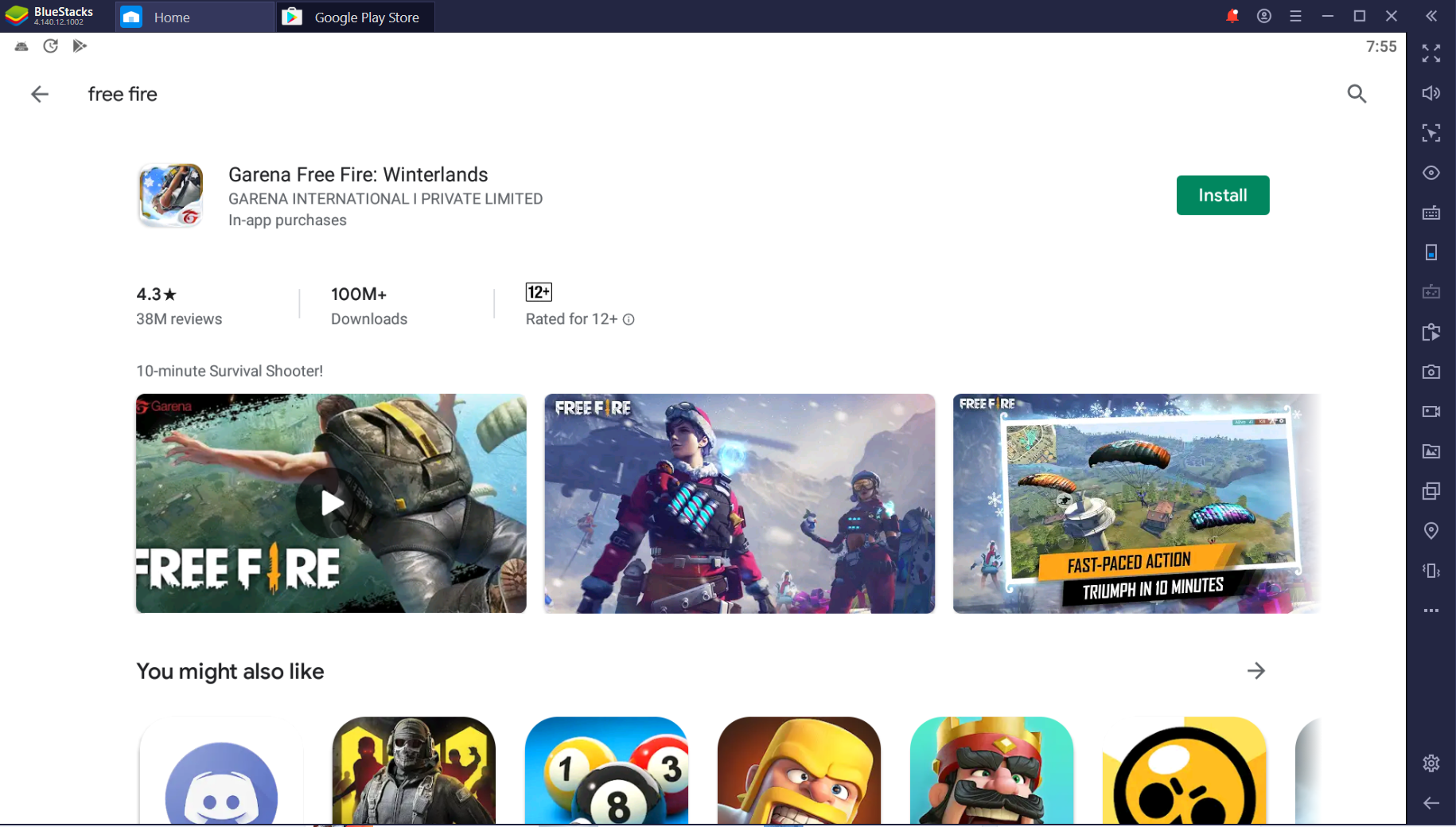Screen dimensions: 1456x827
Task: Collapse the BlueStacks side toolbar
Action: click(1431, 16)
